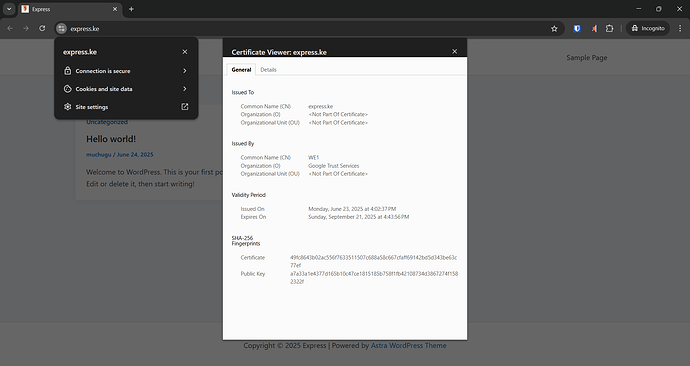Open the Chrome three-dot menu
The image size is (690, 366).
[680, 29]
